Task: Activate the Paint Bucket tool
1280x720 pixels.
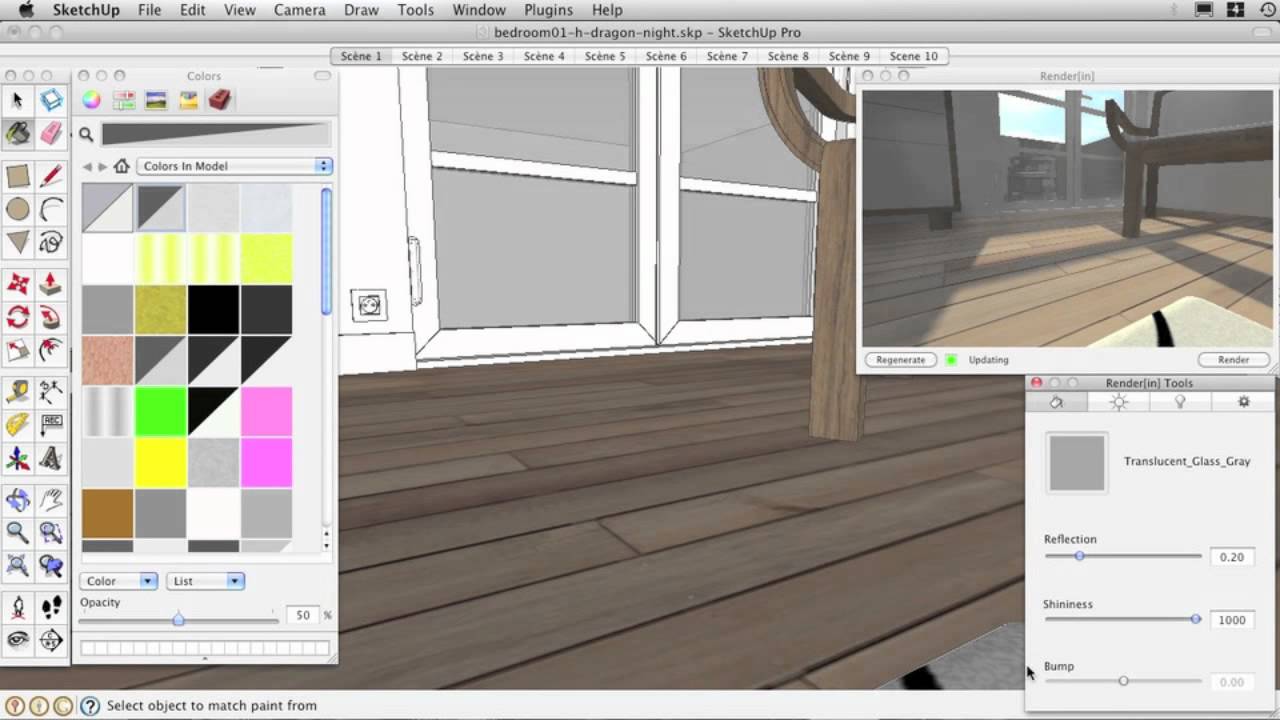Action: (17, 133)
